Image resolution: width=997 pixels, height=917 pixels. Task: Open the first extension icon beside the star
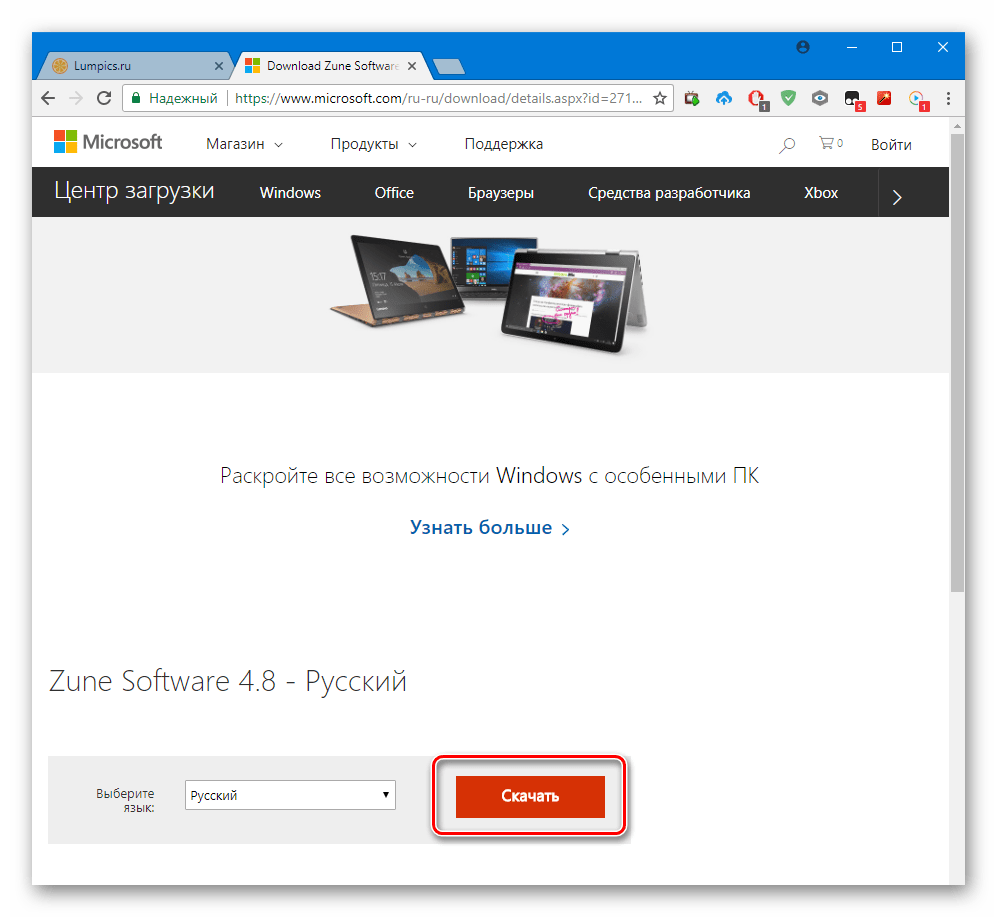click(x=692, y=99)
